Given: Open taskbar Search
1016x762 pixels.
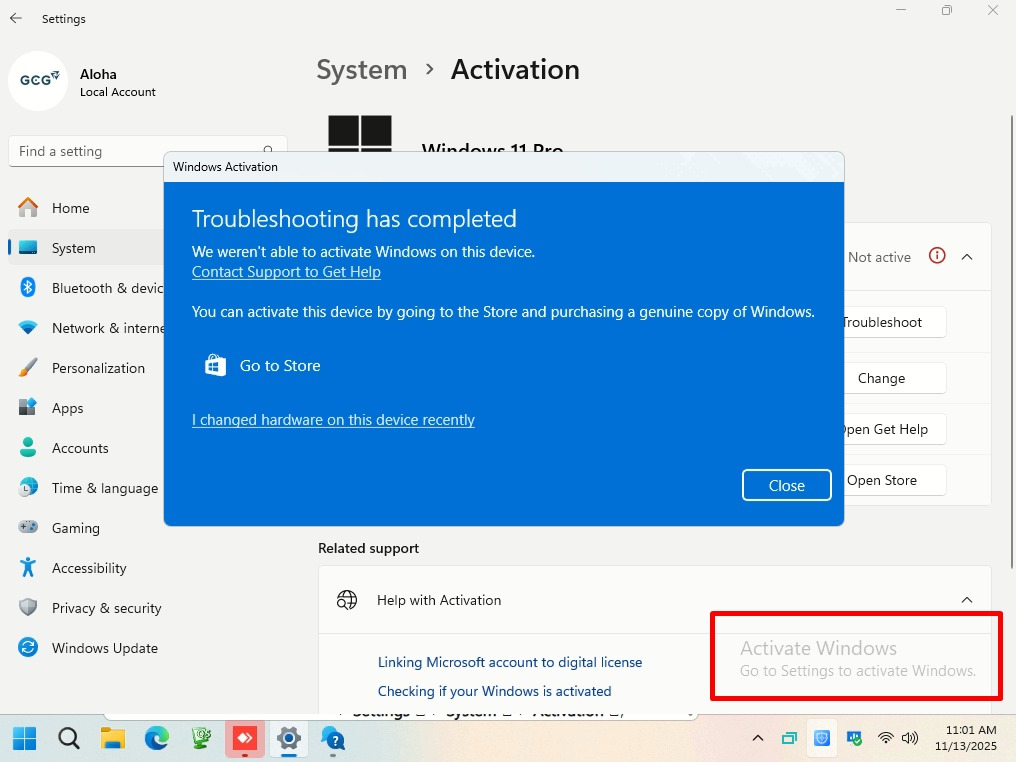Looking at the screenshot, I should (69, 739).
